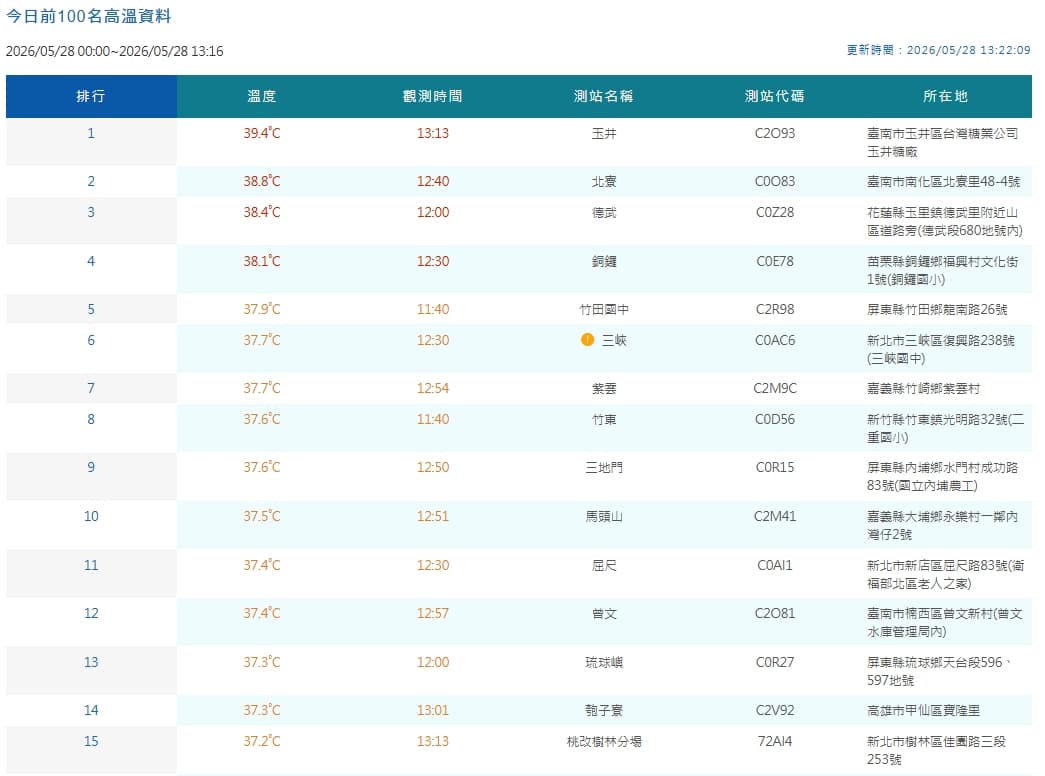Viewport: 1045px width, 776px height.
Task: Select station name 紫雲
Action: pyautogui.click(x=604, y=389)
